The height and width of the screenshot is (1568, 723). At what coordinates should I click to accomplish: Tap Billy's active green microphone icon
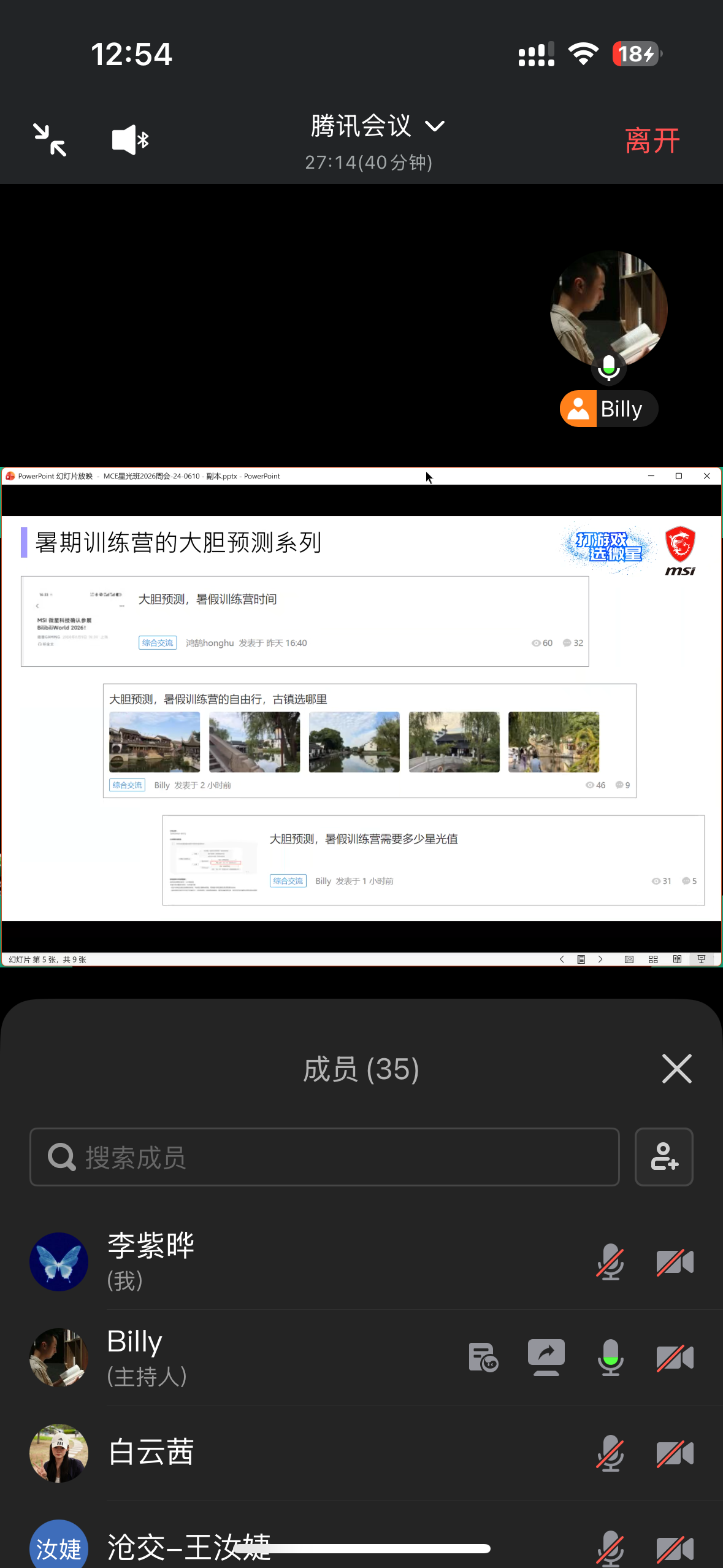pyautogui.click(x=610, y=1358)
